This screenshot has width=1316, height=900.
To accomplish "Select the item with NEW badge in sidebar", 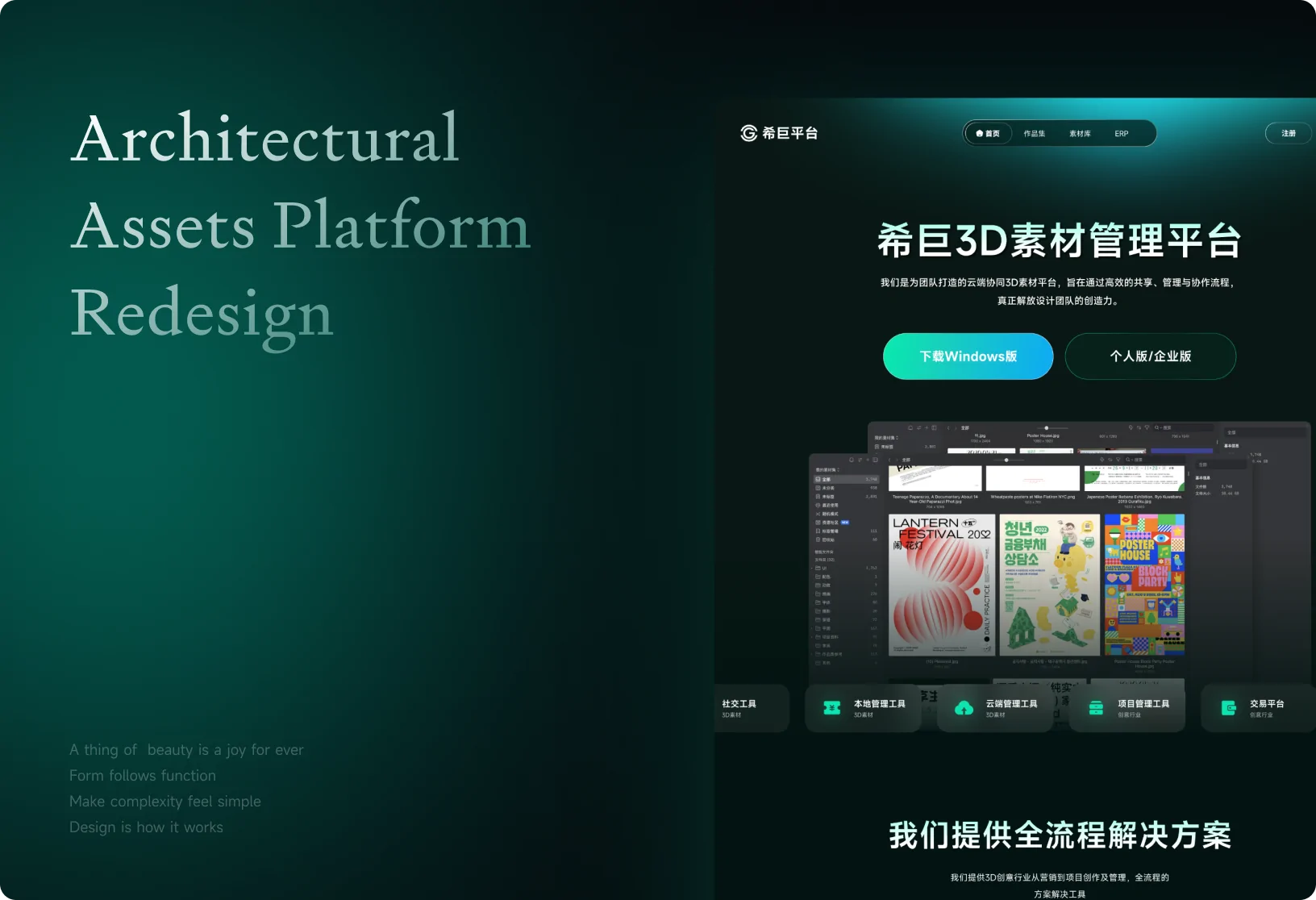I will pos(846,523).
